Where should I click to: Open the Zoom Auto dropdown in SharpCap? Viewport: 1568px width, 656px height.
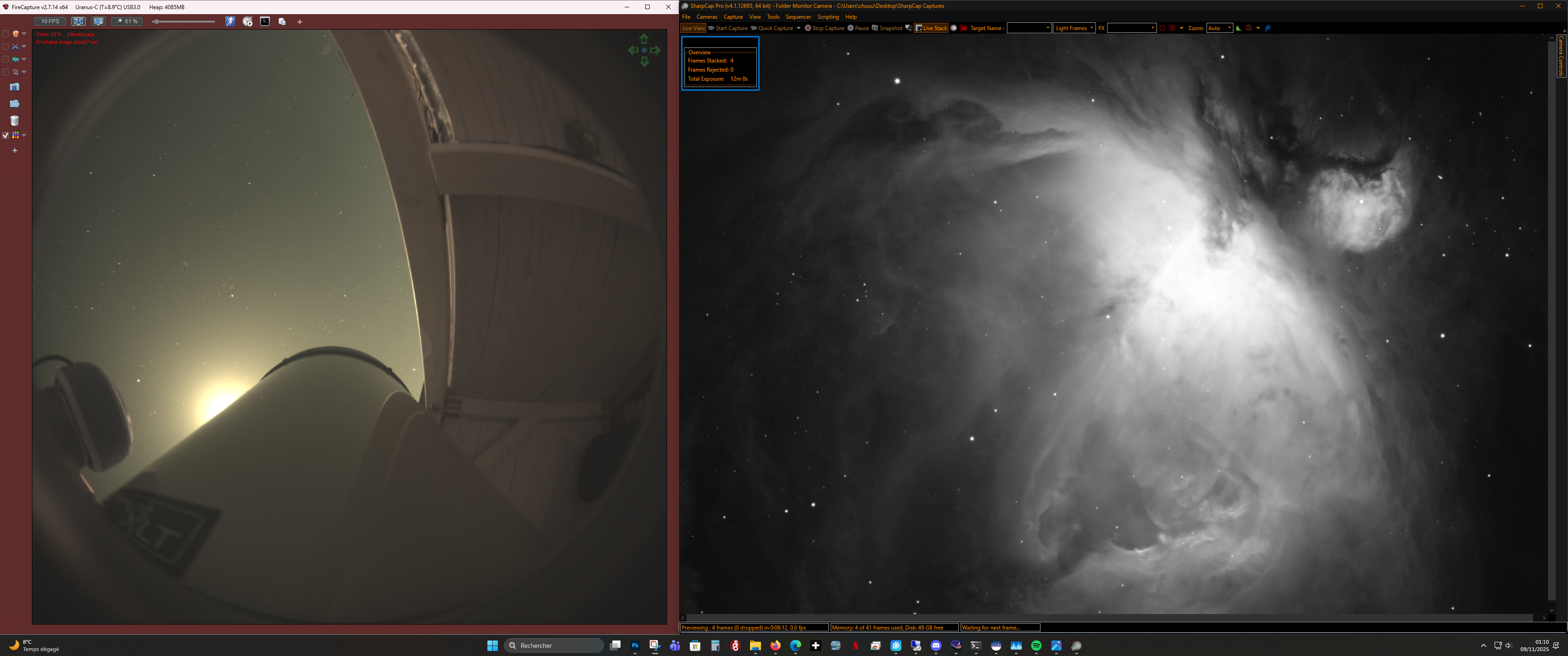click(x=1220, y=28)
